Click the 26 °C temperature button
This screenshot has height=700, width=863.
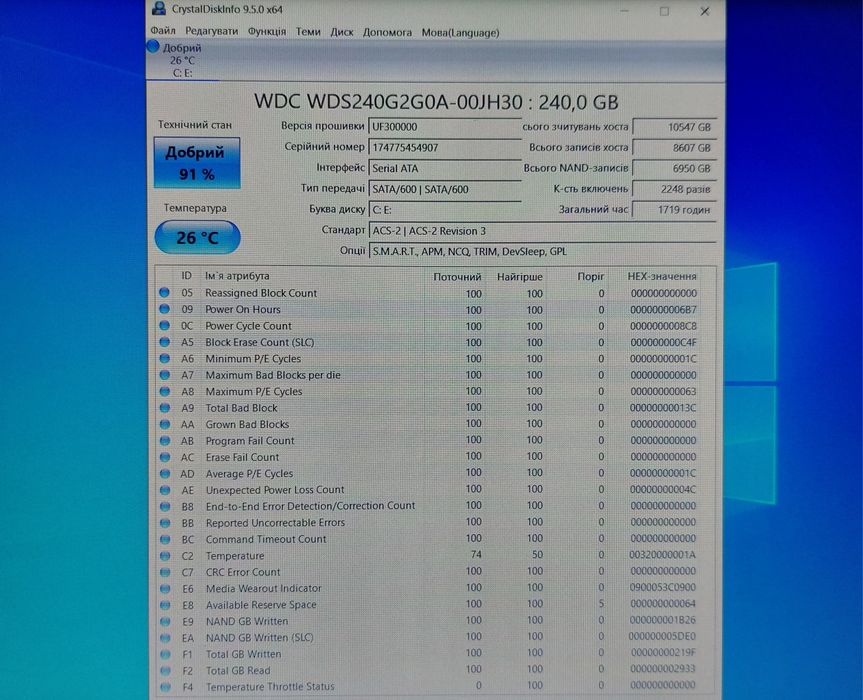pos(198,237)
